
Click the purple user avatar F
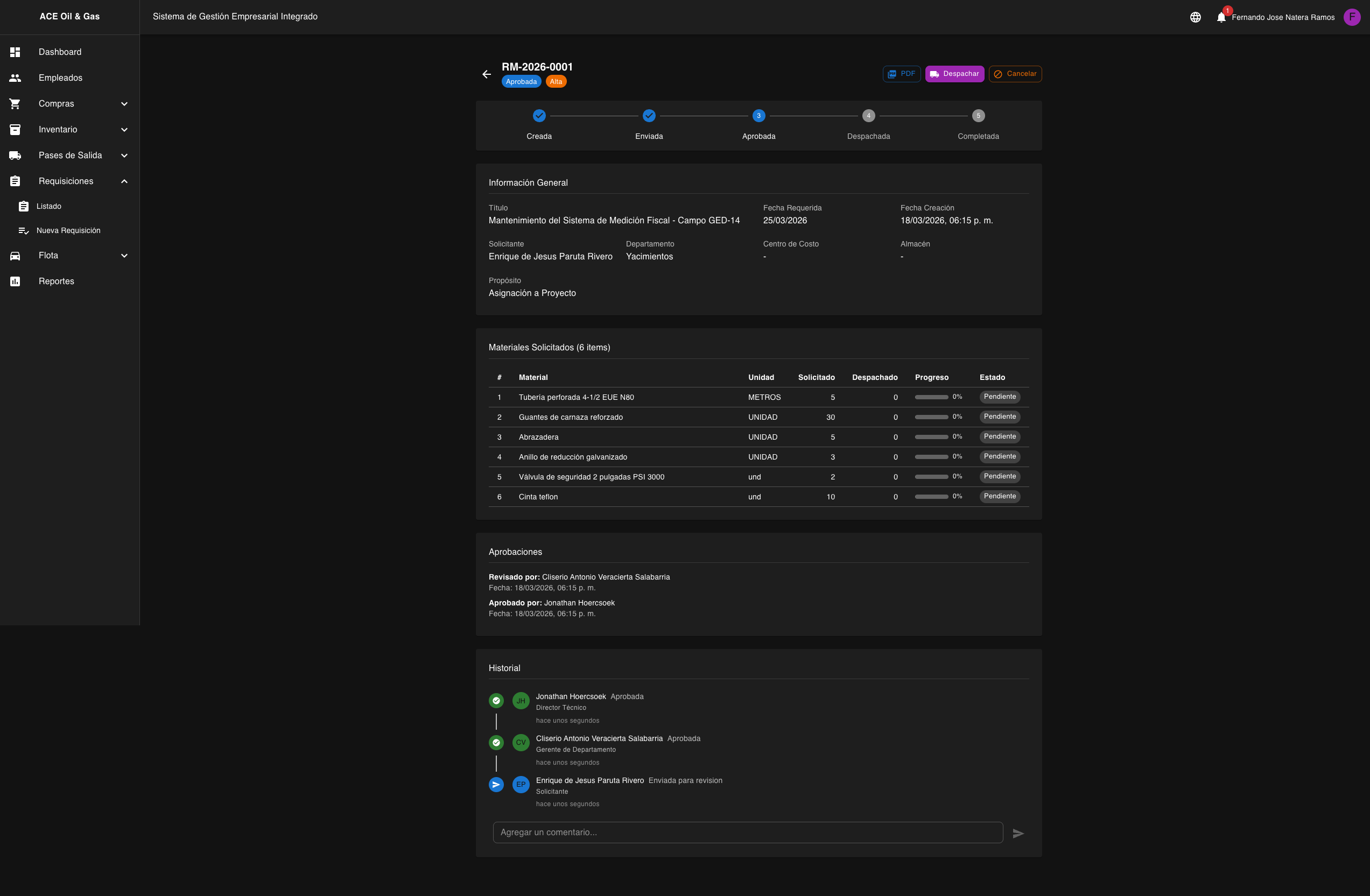1351,17
